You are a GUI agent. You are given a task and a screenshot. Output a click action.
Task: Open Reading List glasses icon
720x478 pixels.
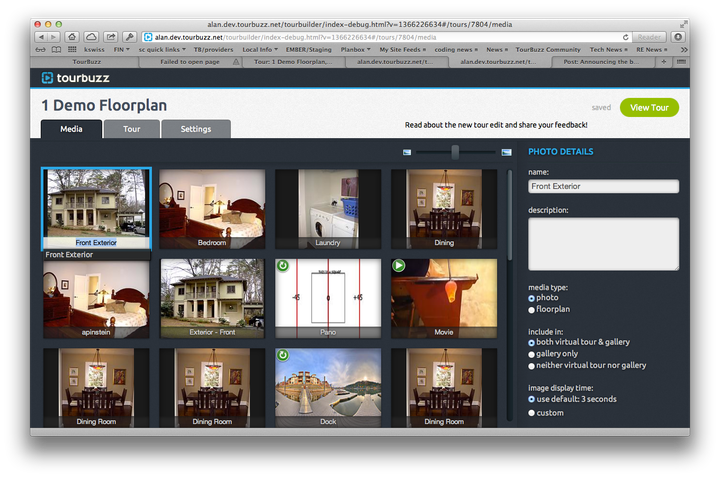40,49
